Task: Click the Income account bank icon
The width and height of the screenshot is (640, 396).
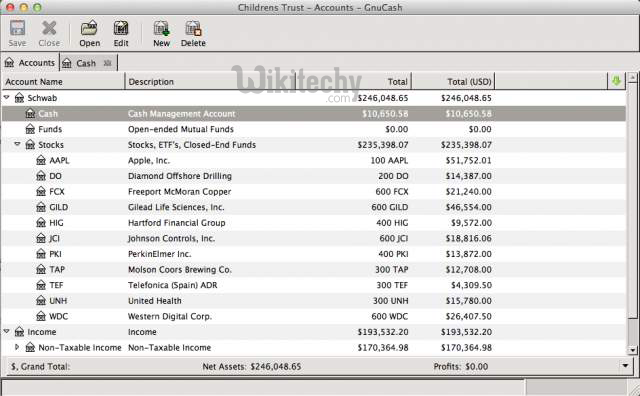Action: [x=19, y=332]
